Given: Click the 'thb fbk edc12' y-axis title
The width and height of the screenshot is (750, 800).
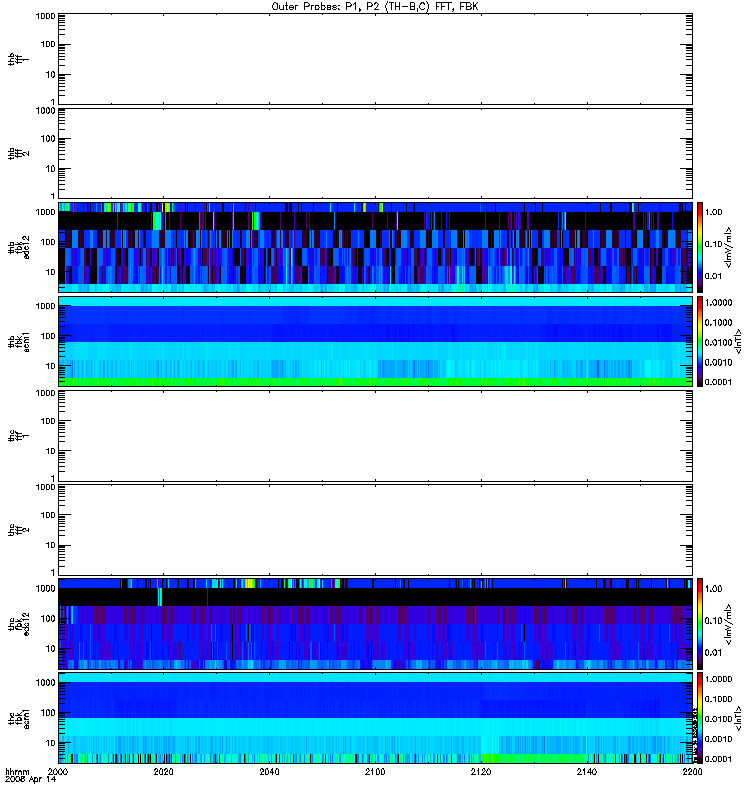Looking at the screenshot, I should click(x=19, y=247).
